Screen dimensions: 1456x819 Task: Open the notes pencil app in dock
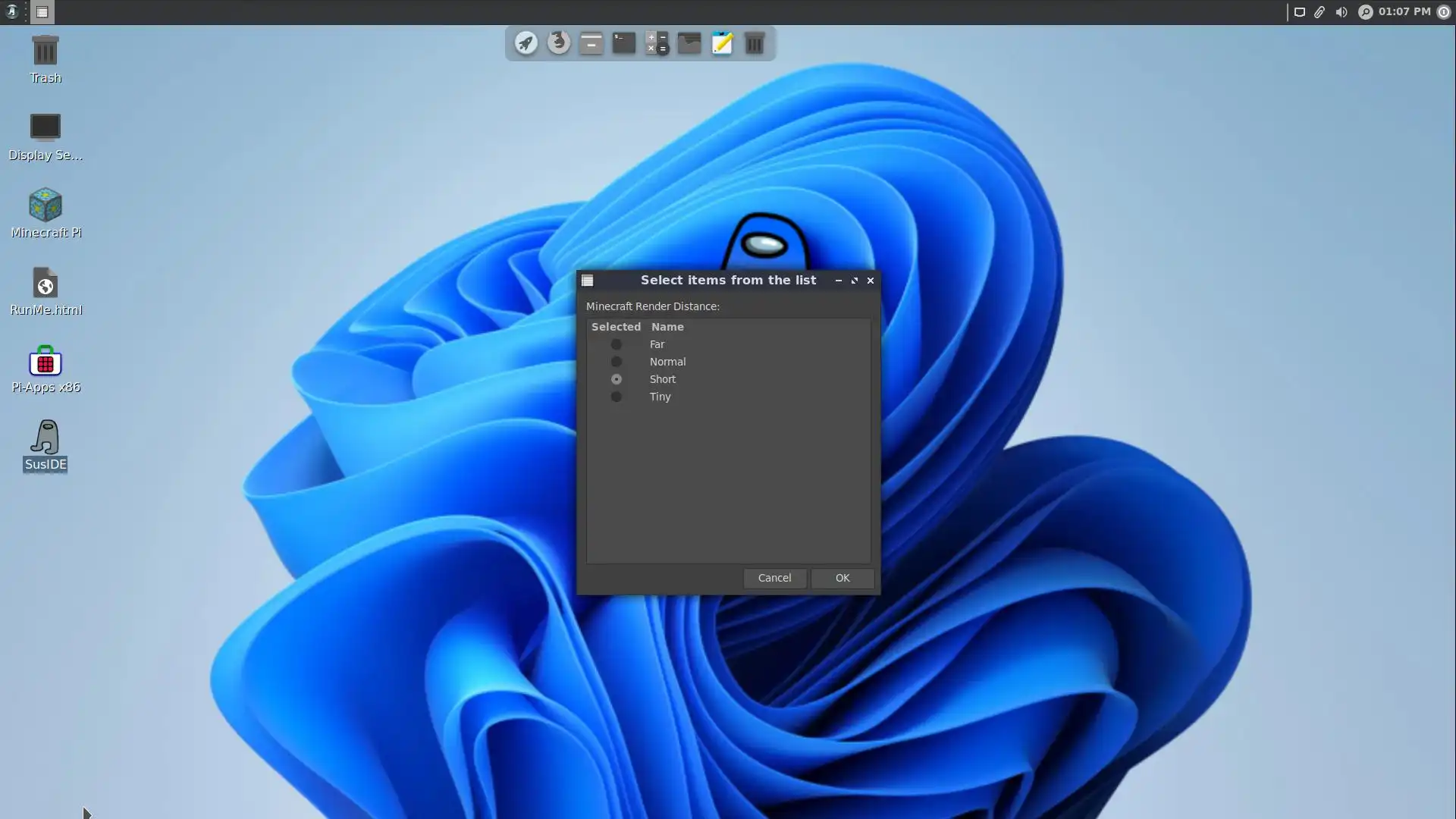click(x=722, y=43)
